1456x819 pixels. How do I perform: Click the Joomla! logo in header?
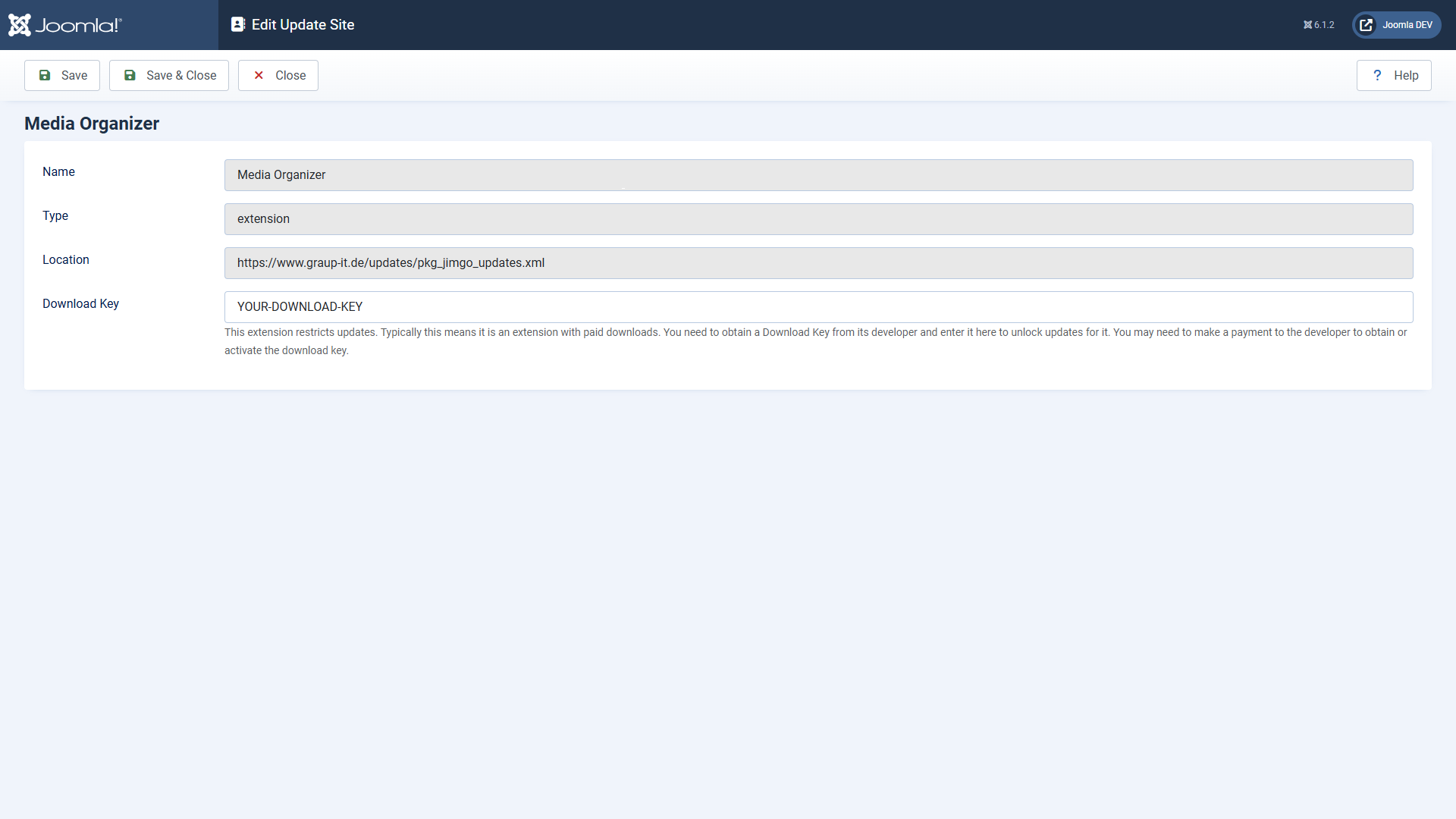(x=65, y=25)
